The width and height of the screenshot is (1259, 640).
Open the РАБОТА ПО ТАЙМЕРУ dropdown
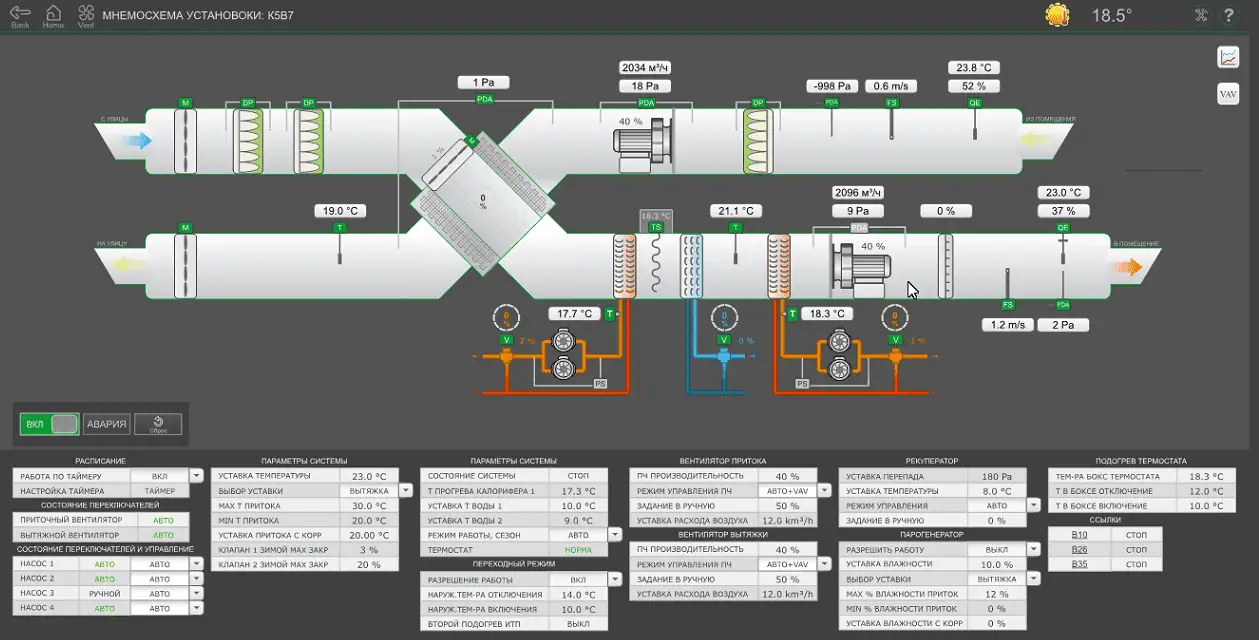pyautogui.click(x=196, y=474)
